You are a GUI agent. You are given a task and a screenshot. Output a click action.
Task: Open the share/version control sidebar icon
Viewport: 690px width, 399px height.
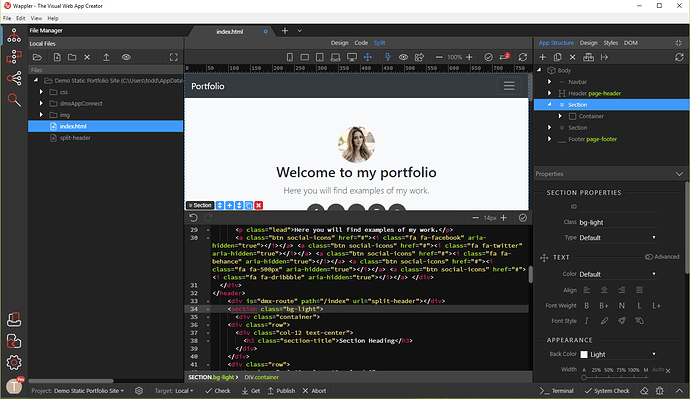tap(14, 78)
